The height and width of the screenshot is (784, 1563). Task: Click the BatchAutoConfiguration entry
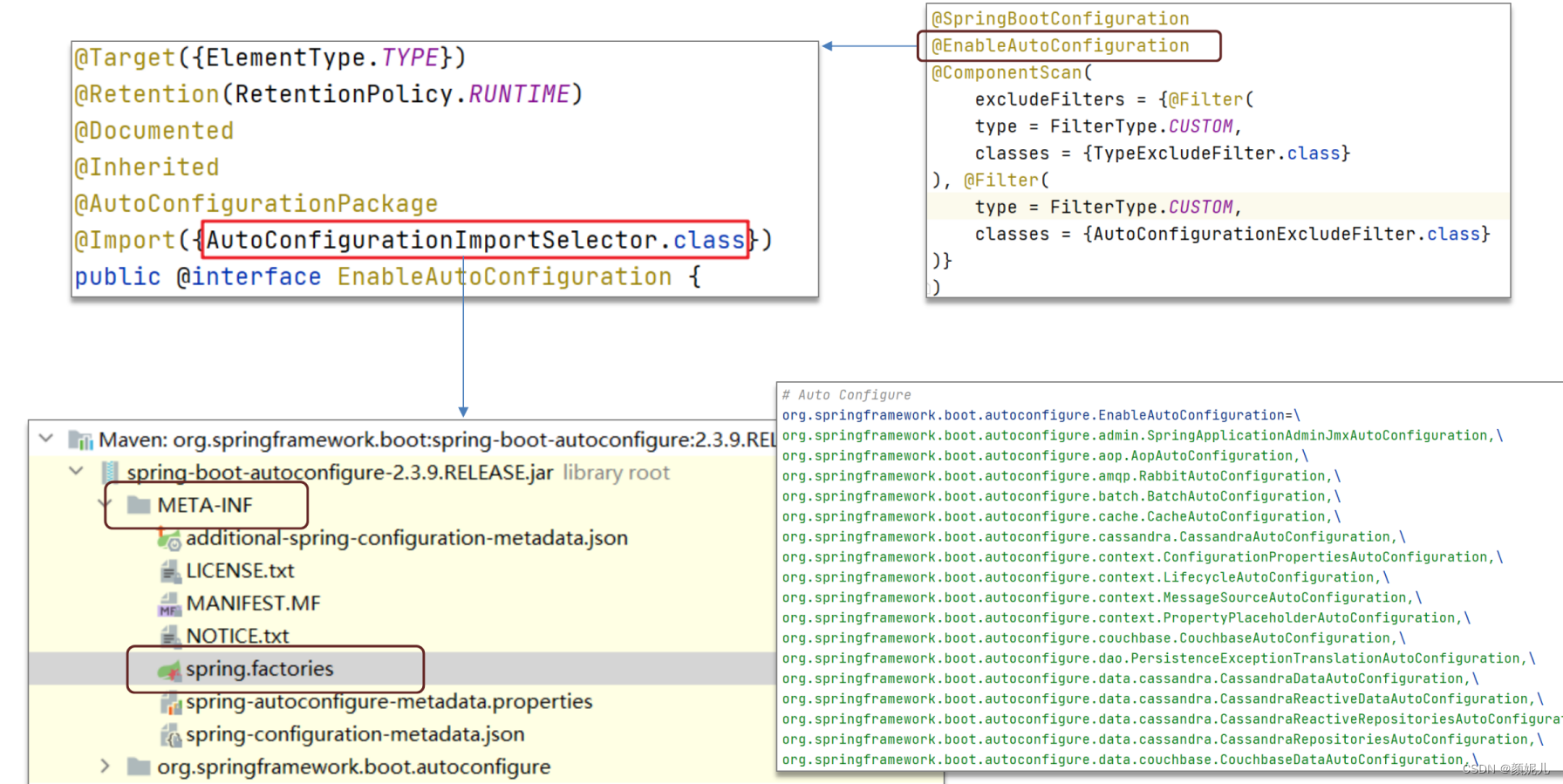(x=1061, y=495)
